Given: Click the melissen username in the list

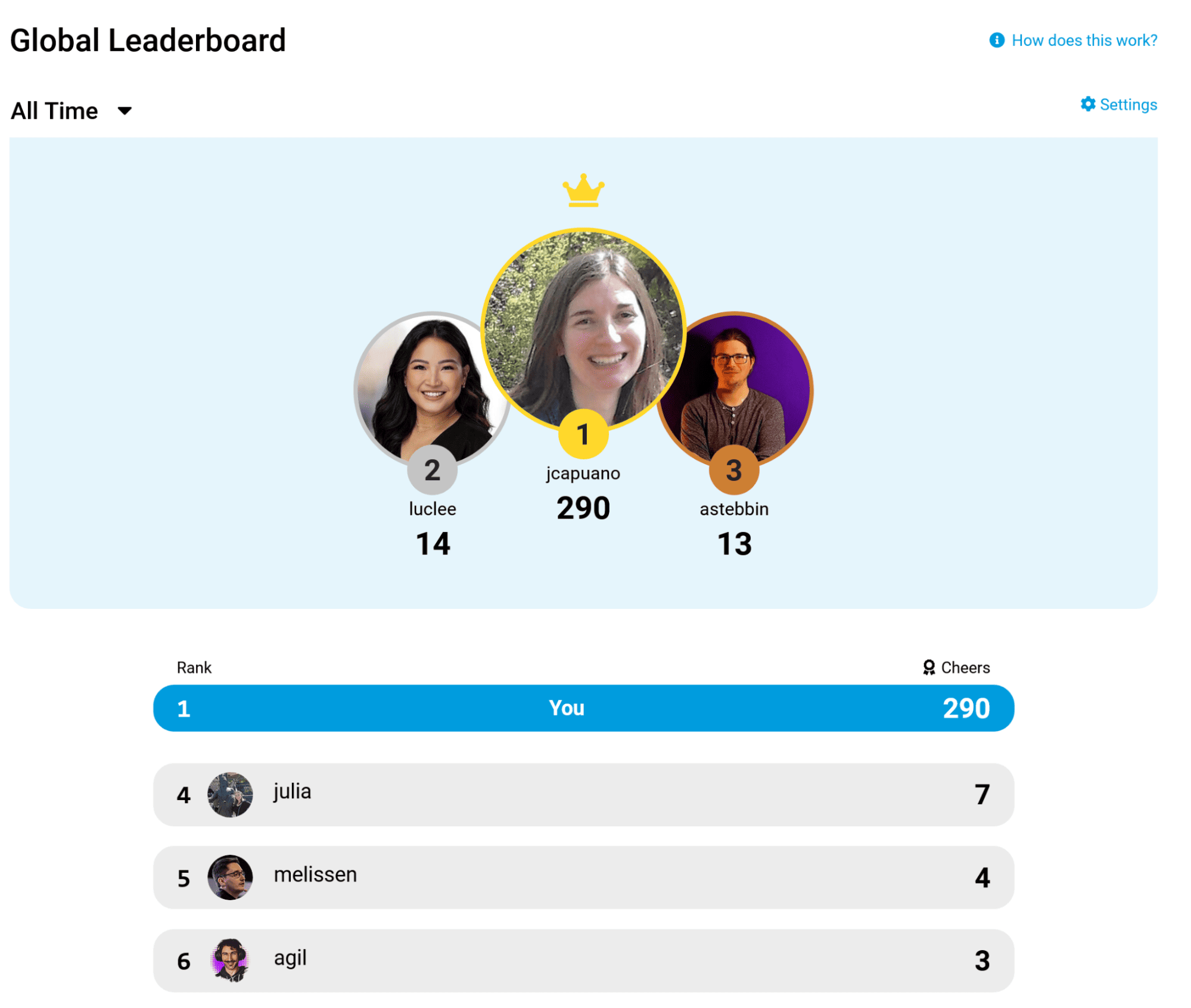Looking at the screenshot, I should (315, 875).
